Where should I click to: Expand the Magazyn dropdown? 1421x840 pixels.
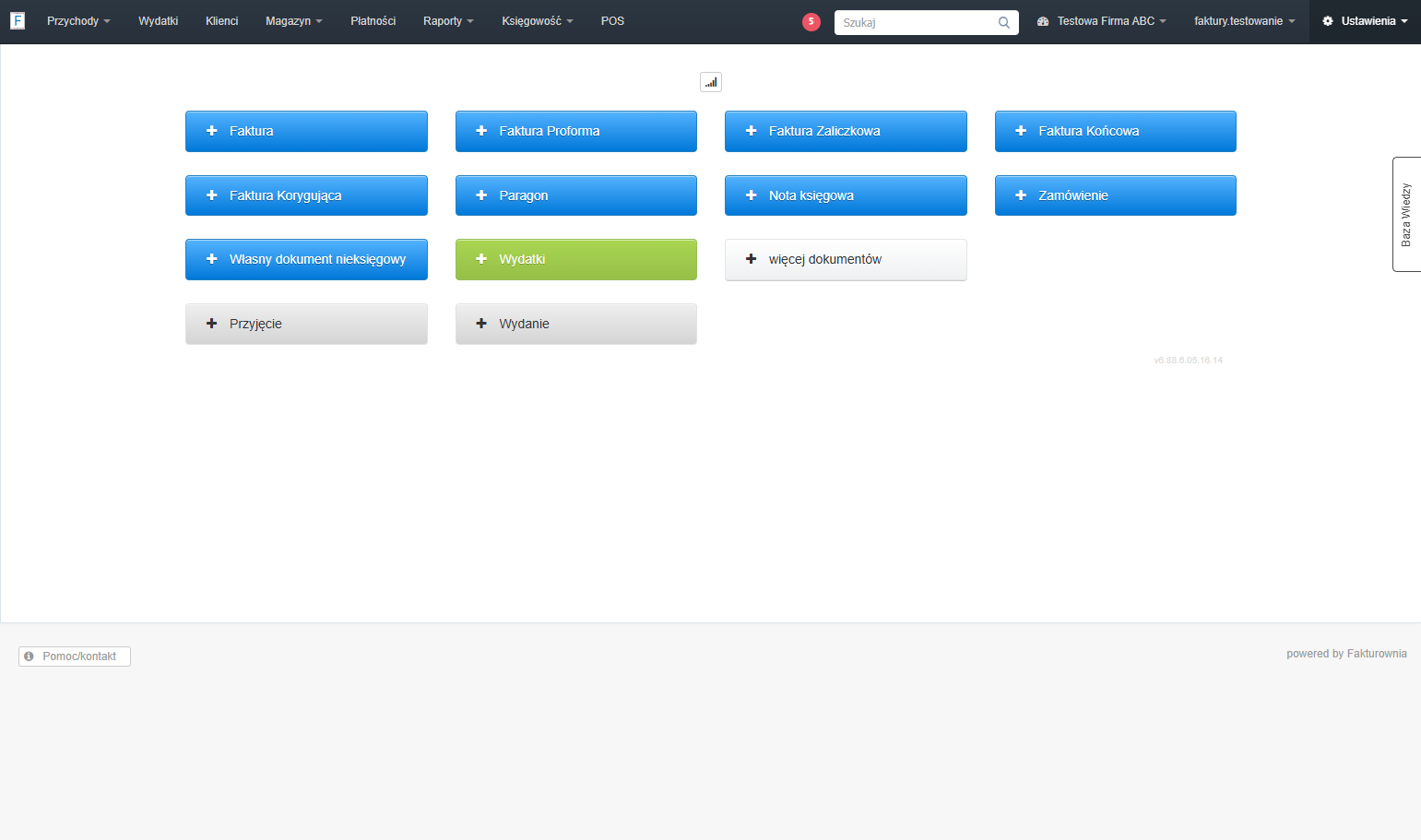[x=294, y=21]
